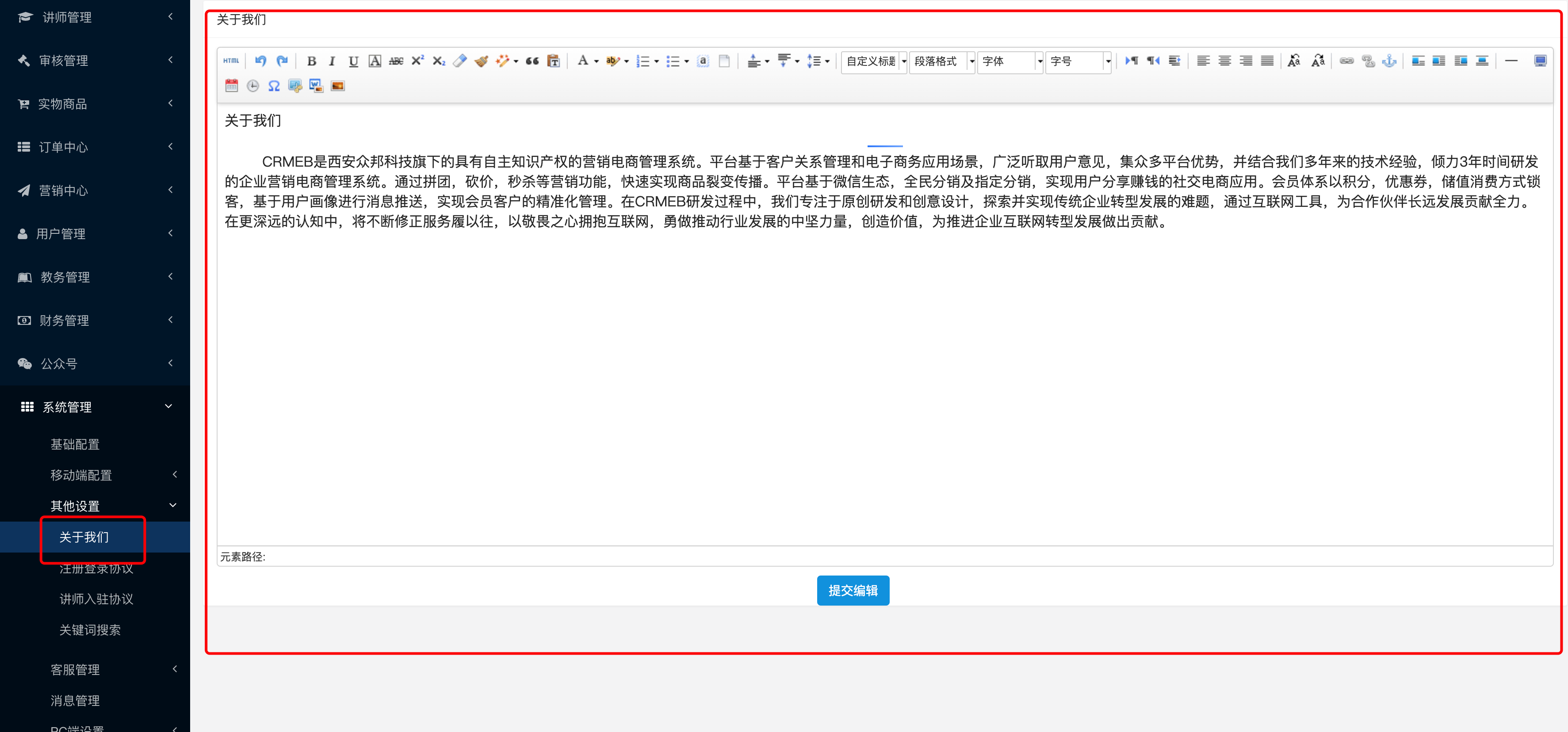Open auto typeset options arrow
The image size is (1568, 732).
point(516,61)
